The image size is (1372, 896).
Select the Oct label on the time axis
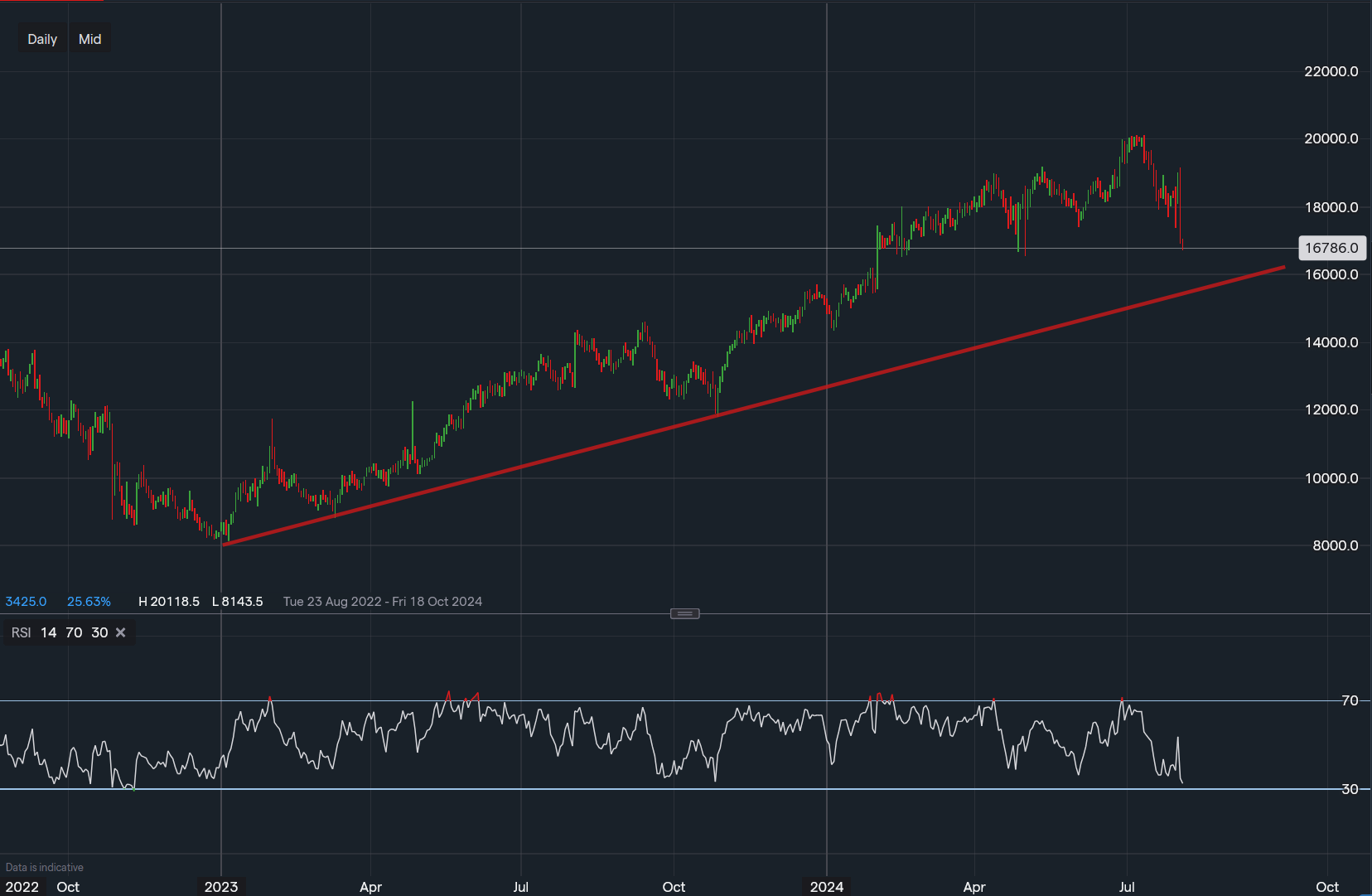pyautogui.click(x=674, y=887)
